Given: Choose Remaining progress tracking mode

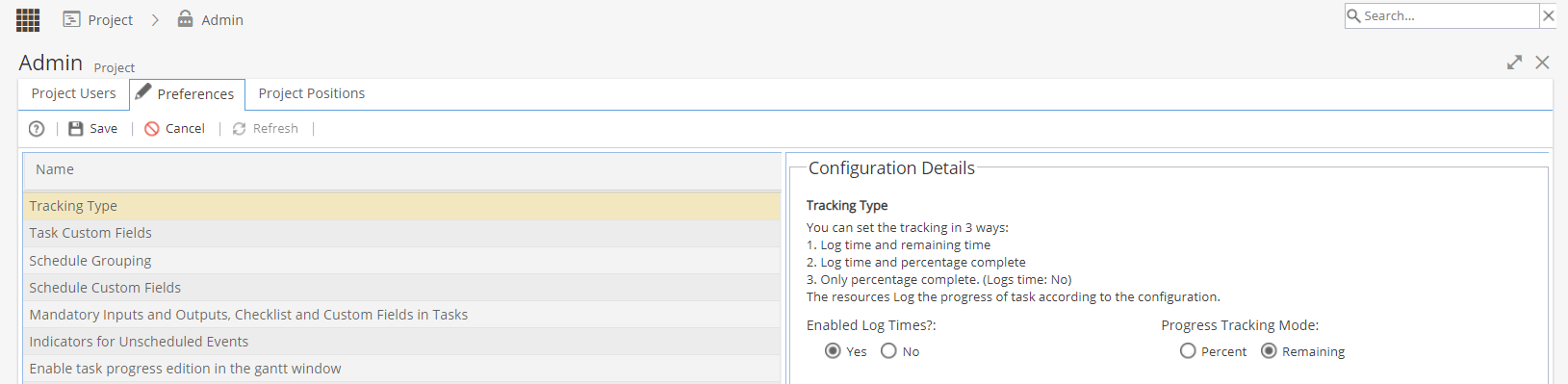Looking at the screenshot, I should coord(1269,351).
